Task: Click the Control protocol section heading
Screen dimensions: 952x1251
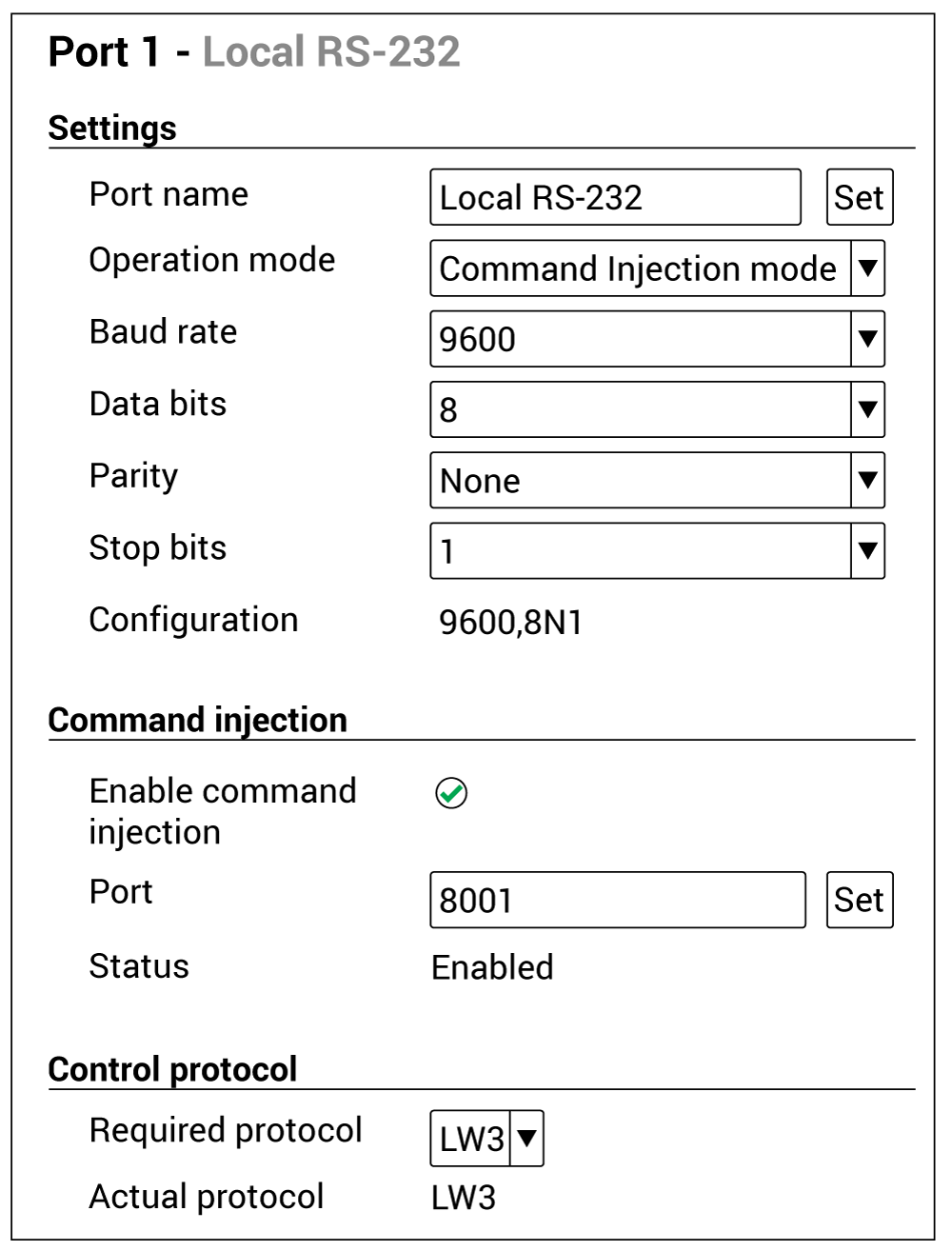Action: pyautogui.click(x=172, y=1070)
